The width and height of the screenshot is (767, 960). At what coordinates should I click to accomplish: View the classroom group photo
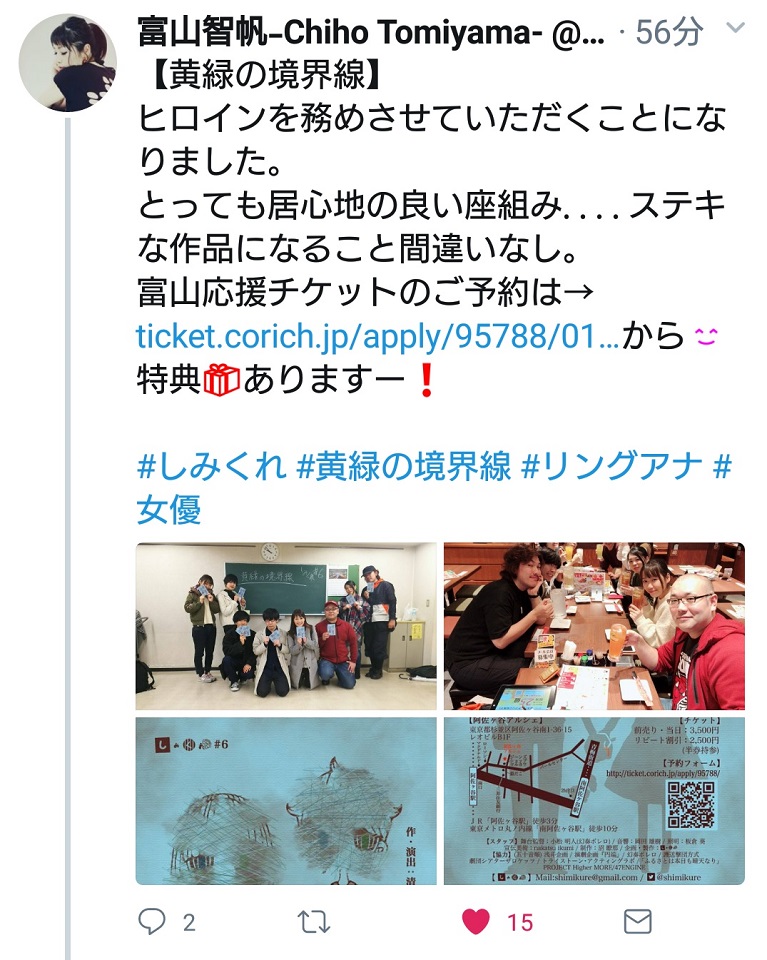[286, 626]
